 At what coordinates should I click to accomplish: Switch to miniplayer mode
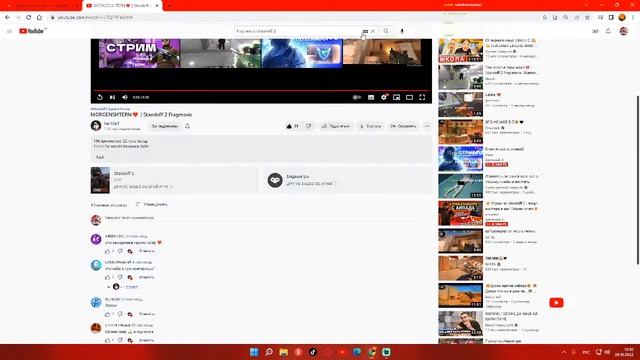click(396, 97)
